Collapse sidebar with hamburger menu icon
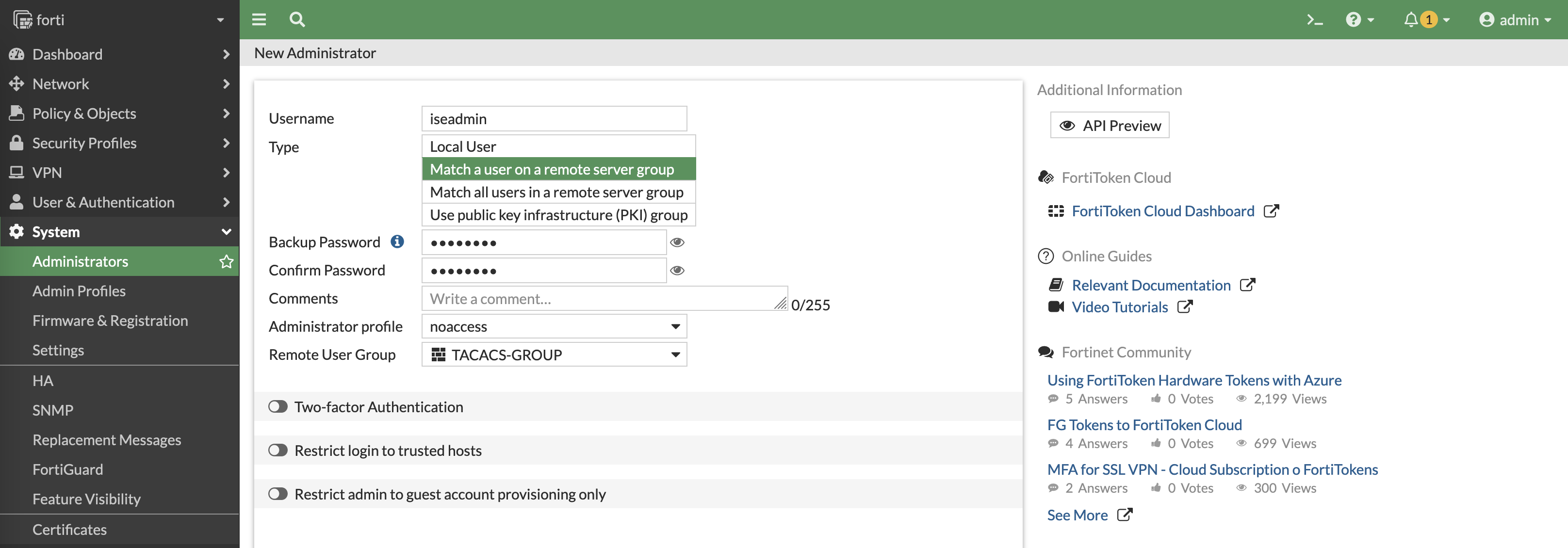Image resolution: width=1568 pixels, height=548 pixels. coord(259,20)
